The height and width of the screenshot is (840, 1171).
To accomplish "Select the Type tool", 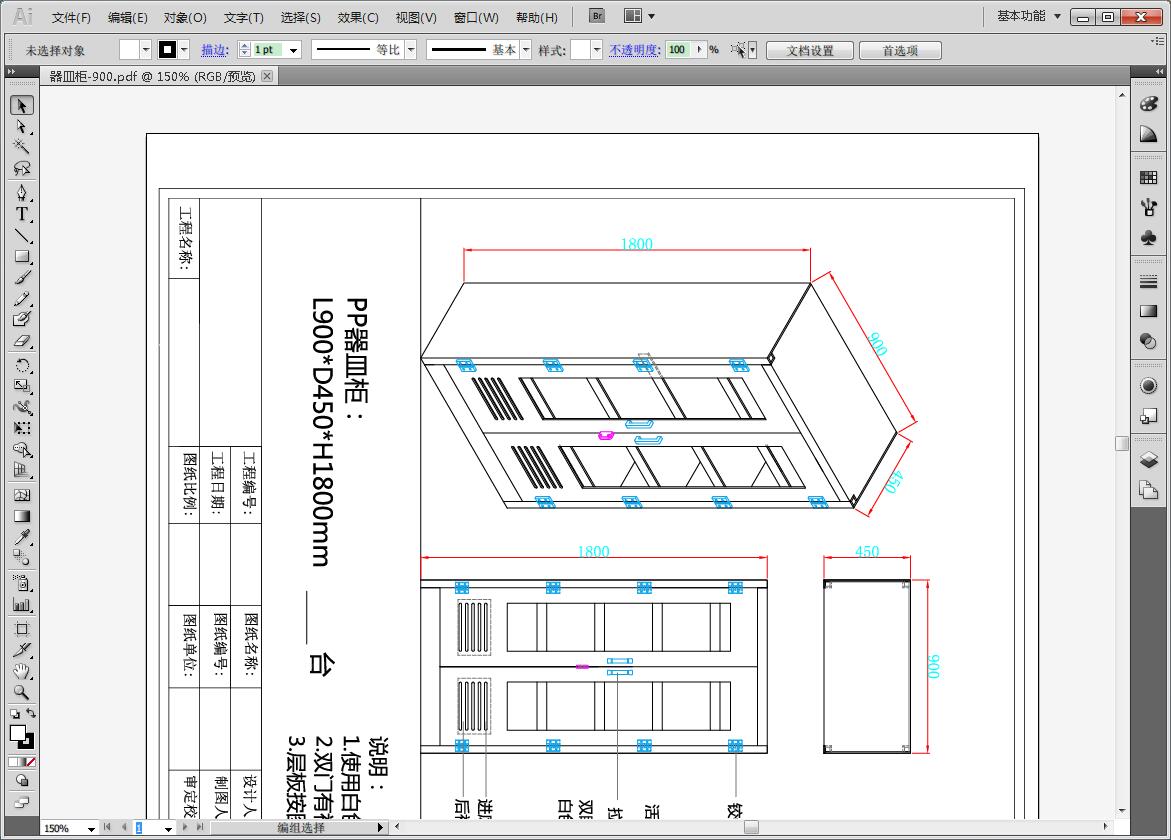I will click(x=21, y=214).
